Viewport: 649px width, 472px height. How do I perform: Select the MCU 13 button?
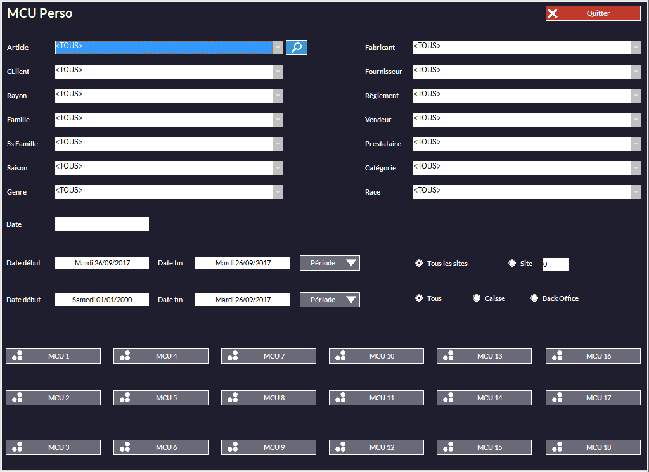point(485,356)
